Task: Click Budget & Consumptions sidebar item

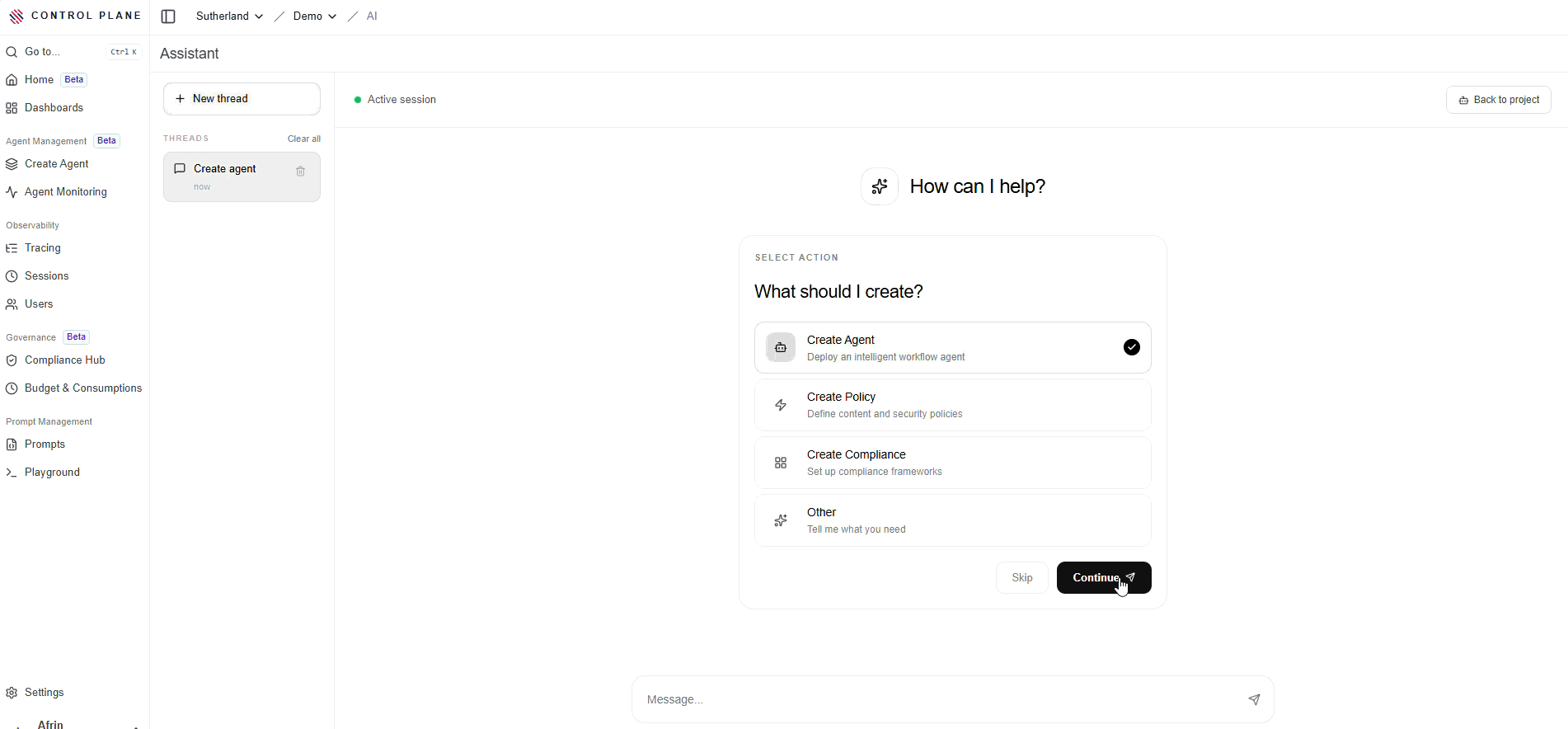Action: coord(83,388)
